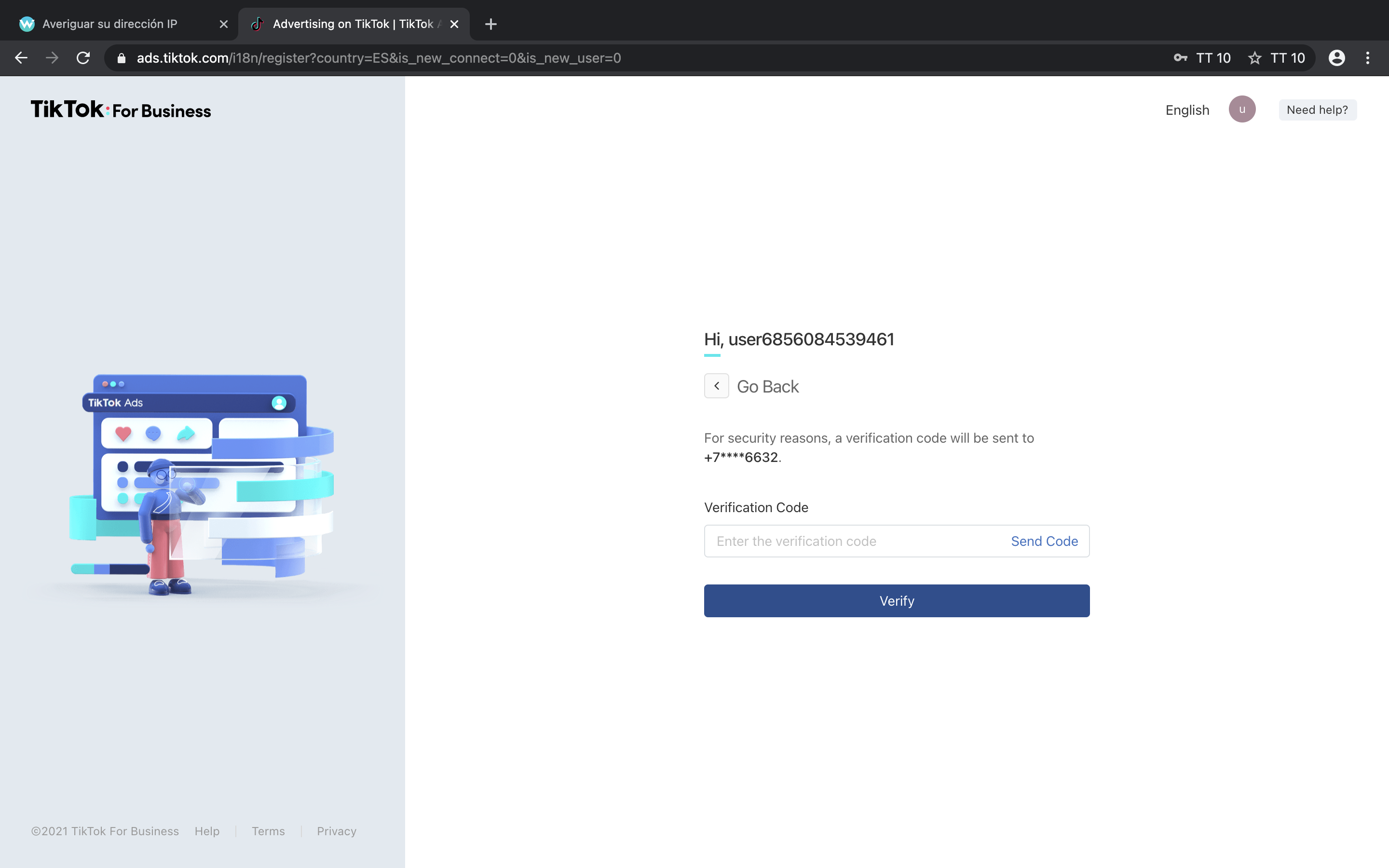Select the Terms footer menu item
Image resolution: width=1389 pixels, height=868 pixels.
coord(268,831)
